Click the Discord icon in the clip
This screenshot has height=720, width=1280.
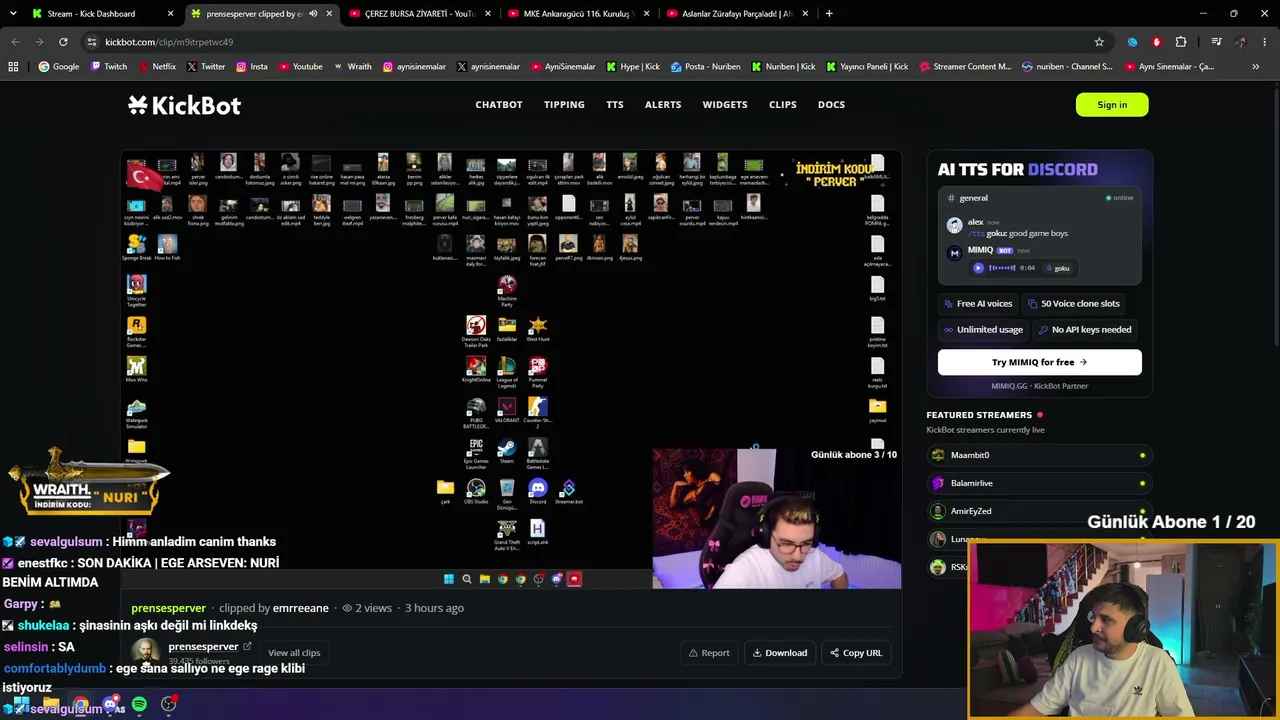tap(538, 491)
